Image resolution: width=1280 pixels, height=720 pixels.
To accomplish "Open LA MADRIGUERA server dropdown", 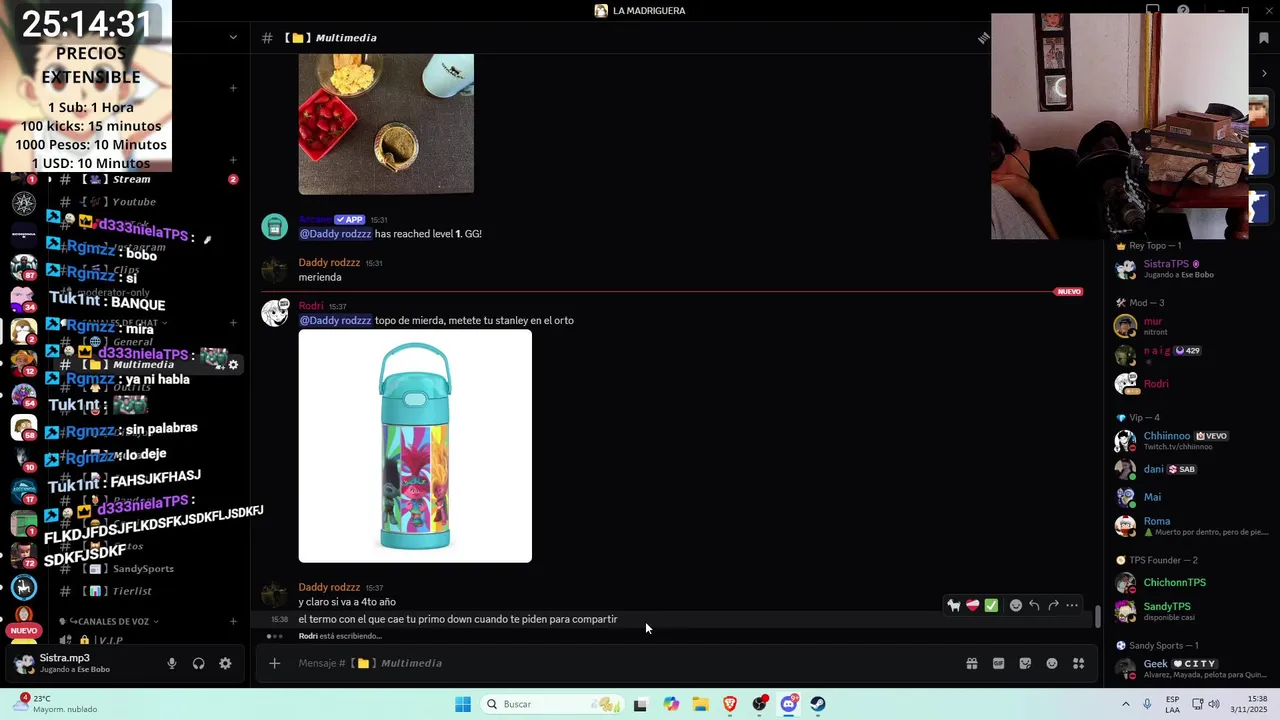I will coord(233,37).
